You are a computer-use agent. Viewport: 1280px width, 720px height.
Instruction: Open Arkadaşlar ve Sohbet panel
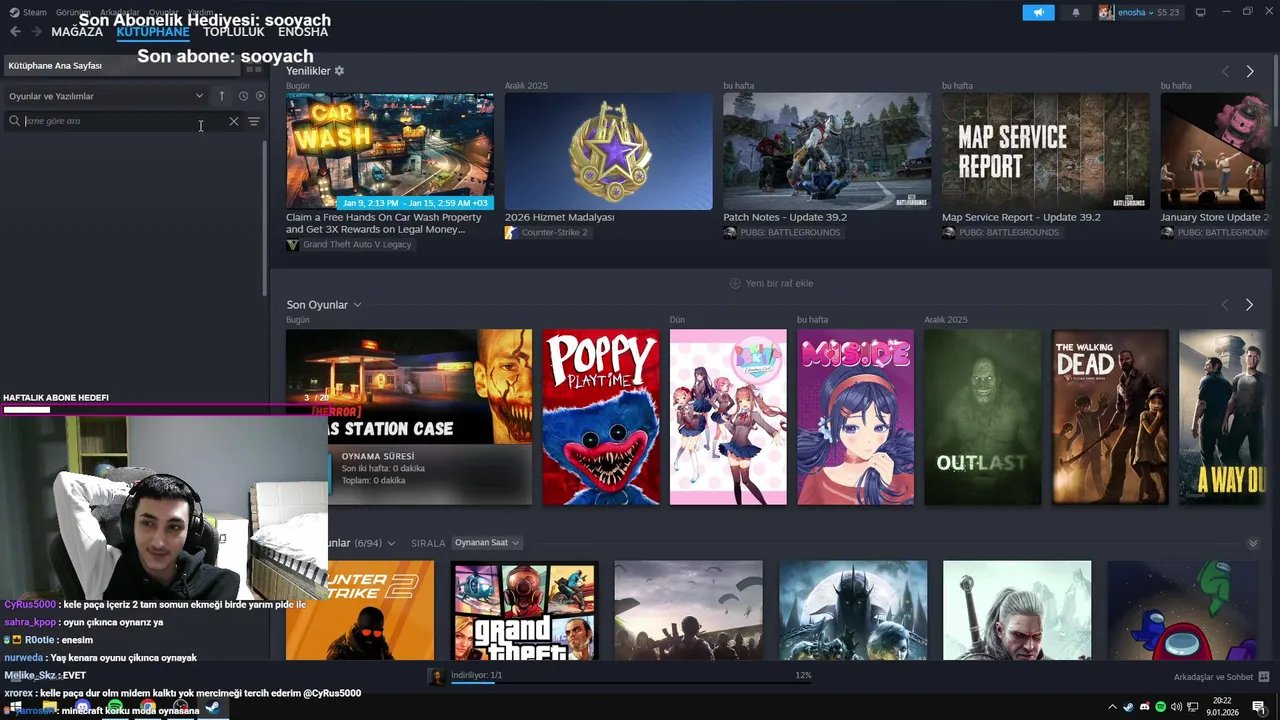[1221, 677]
